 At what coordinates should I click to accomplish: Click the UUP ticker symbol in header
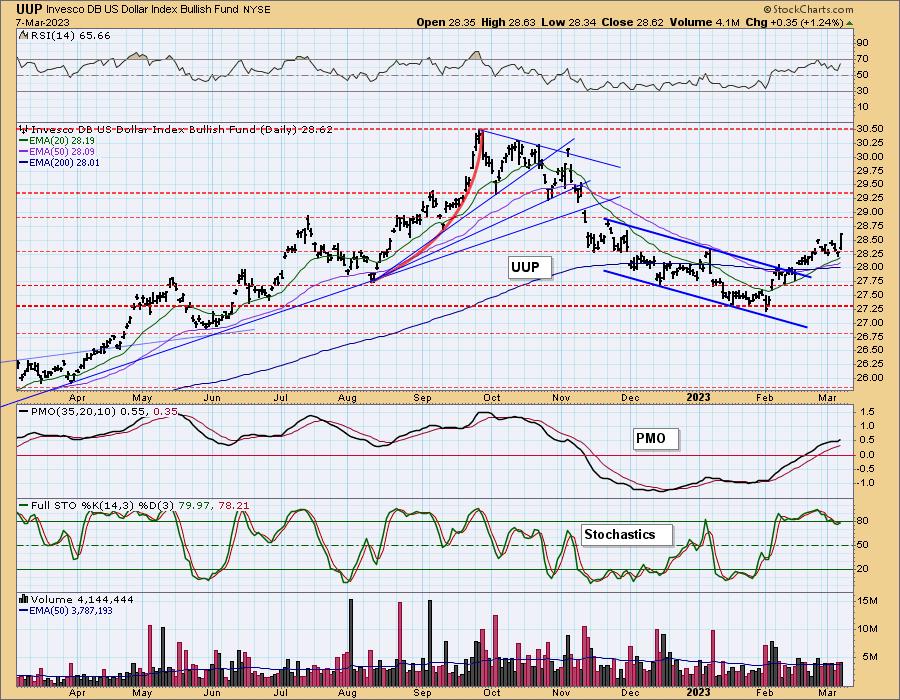29,9
